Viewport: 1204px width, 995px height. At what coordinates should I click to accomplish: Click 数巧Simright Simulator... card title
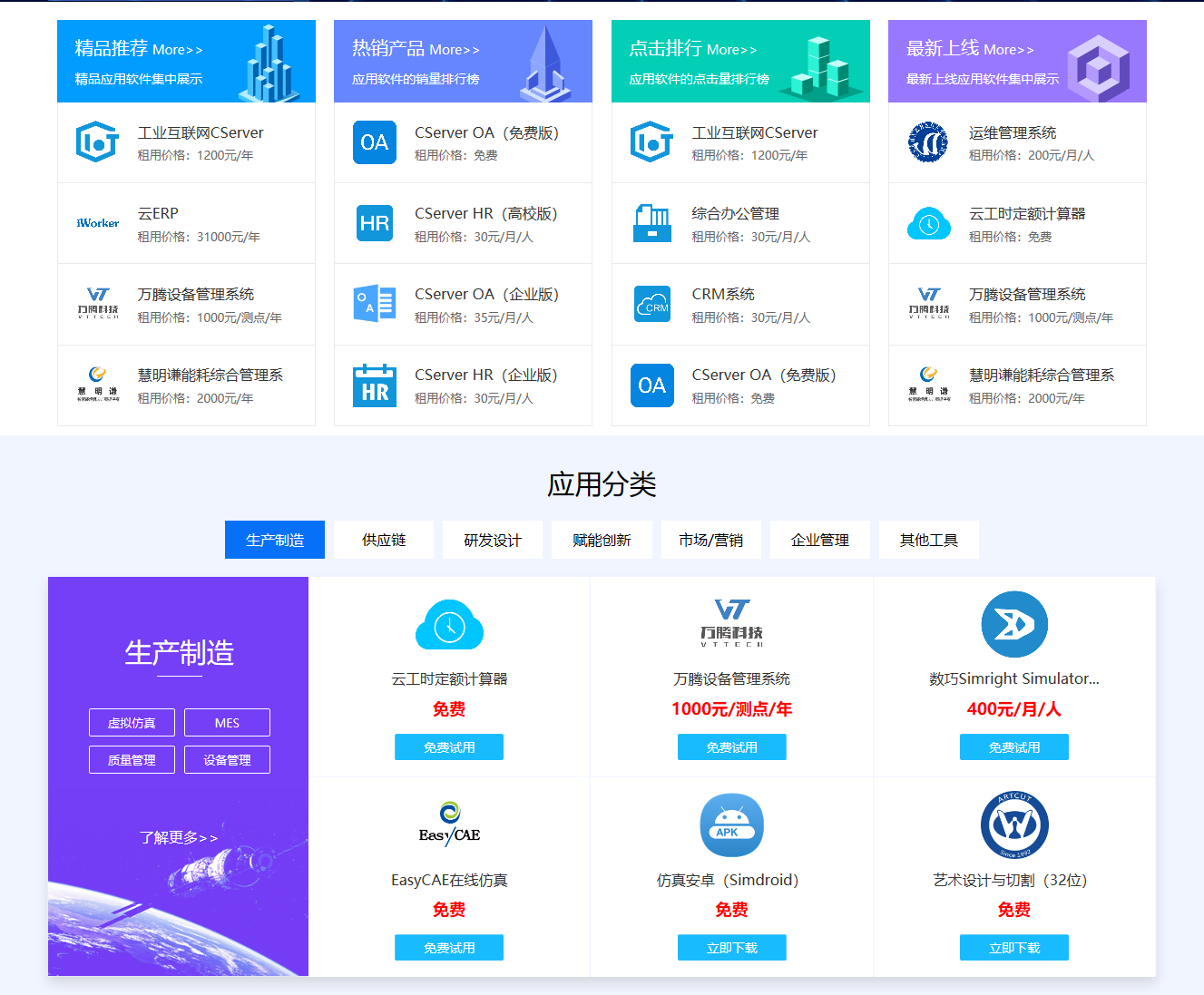coord(1014,678)
